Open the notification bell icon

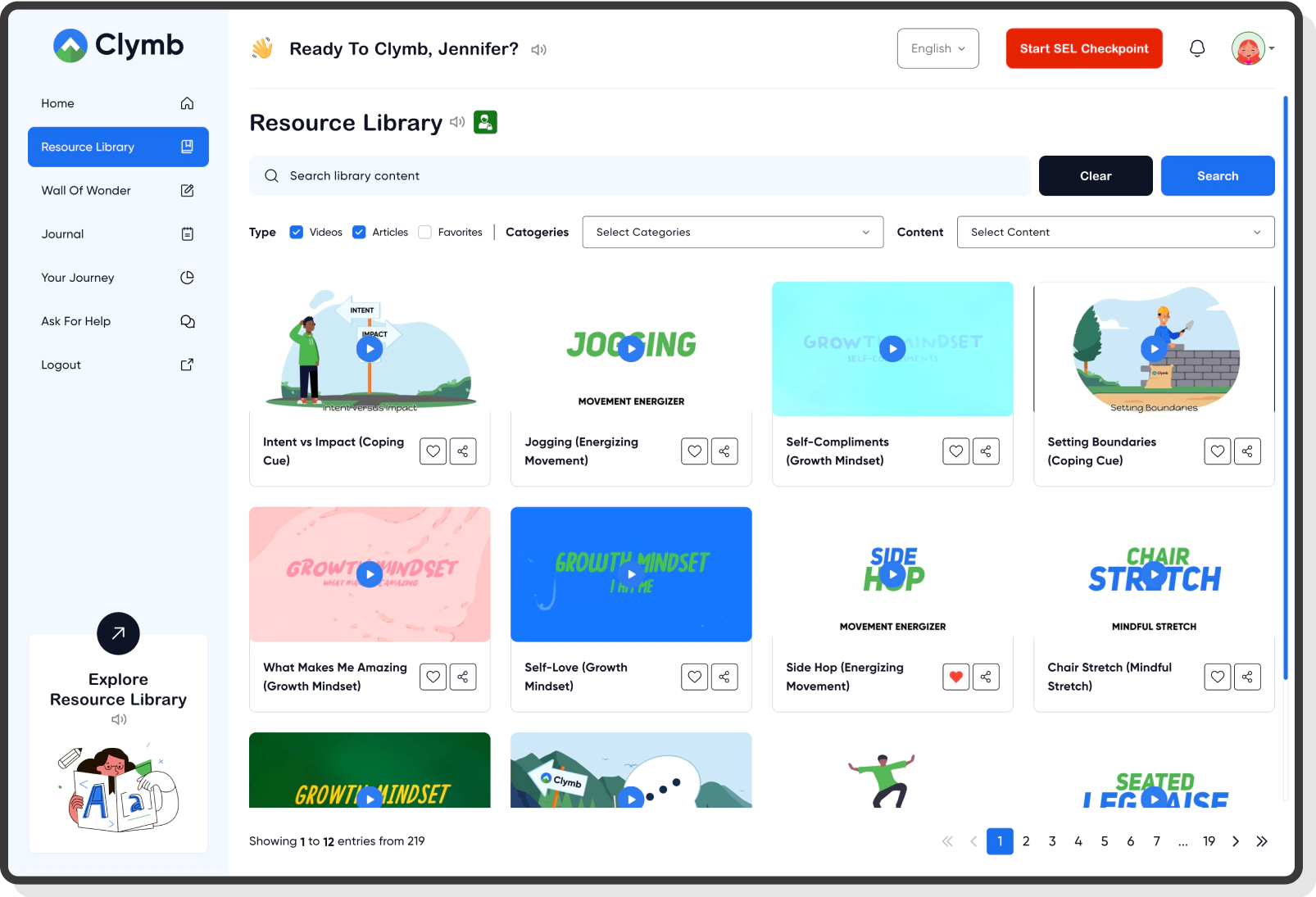click(x=1196, y=48)
